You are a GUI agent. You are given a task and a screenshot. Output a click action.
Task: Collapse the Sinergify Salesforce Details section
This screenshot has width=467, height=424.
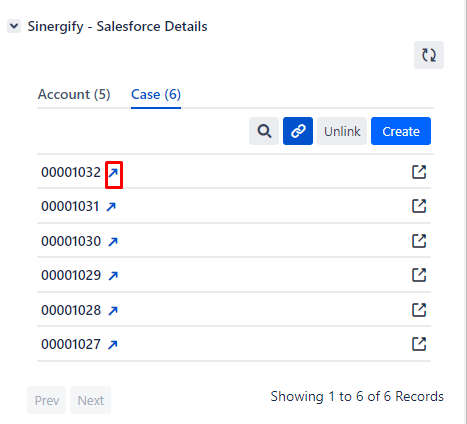[x=14, y=26]
